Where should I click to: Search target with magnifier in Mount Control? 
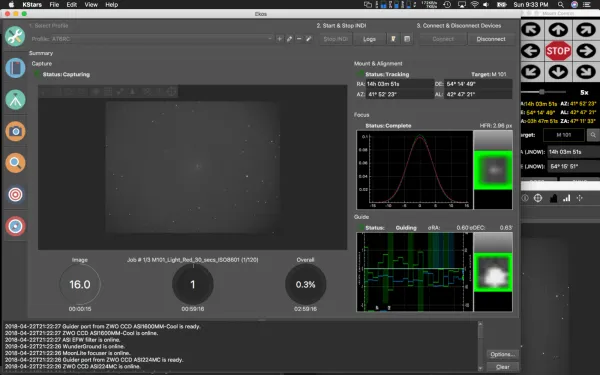pyautogui.click(x=593, y=135)
